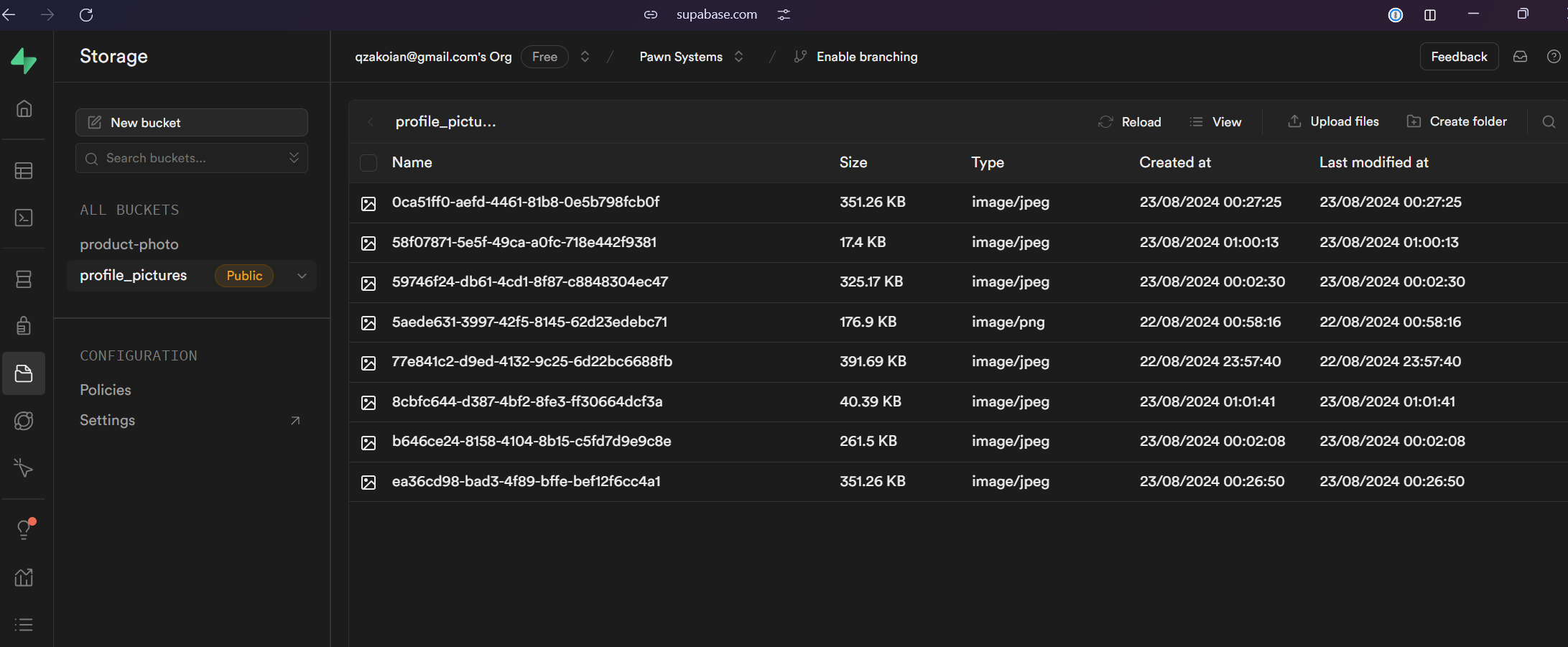This screenshot has height=647, width=1568.
Task: Open the SQL Editor sidebar icon
Action: point(24,218)
